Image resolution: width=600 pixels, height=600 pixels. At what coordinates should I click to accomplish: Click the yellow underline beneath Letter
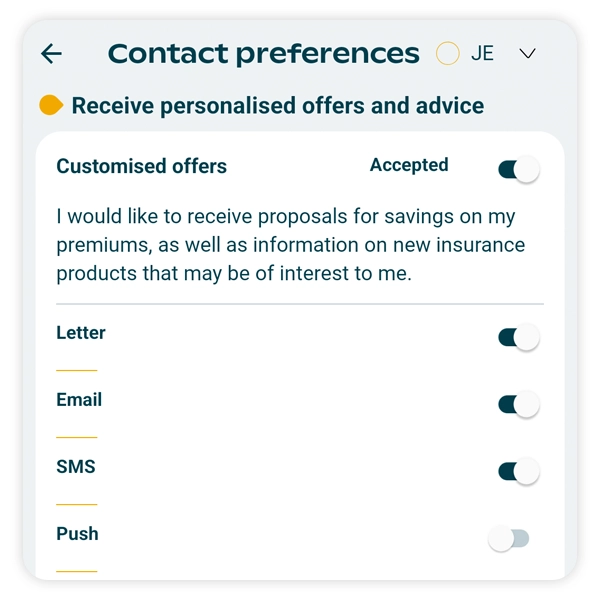click(77, 371)
